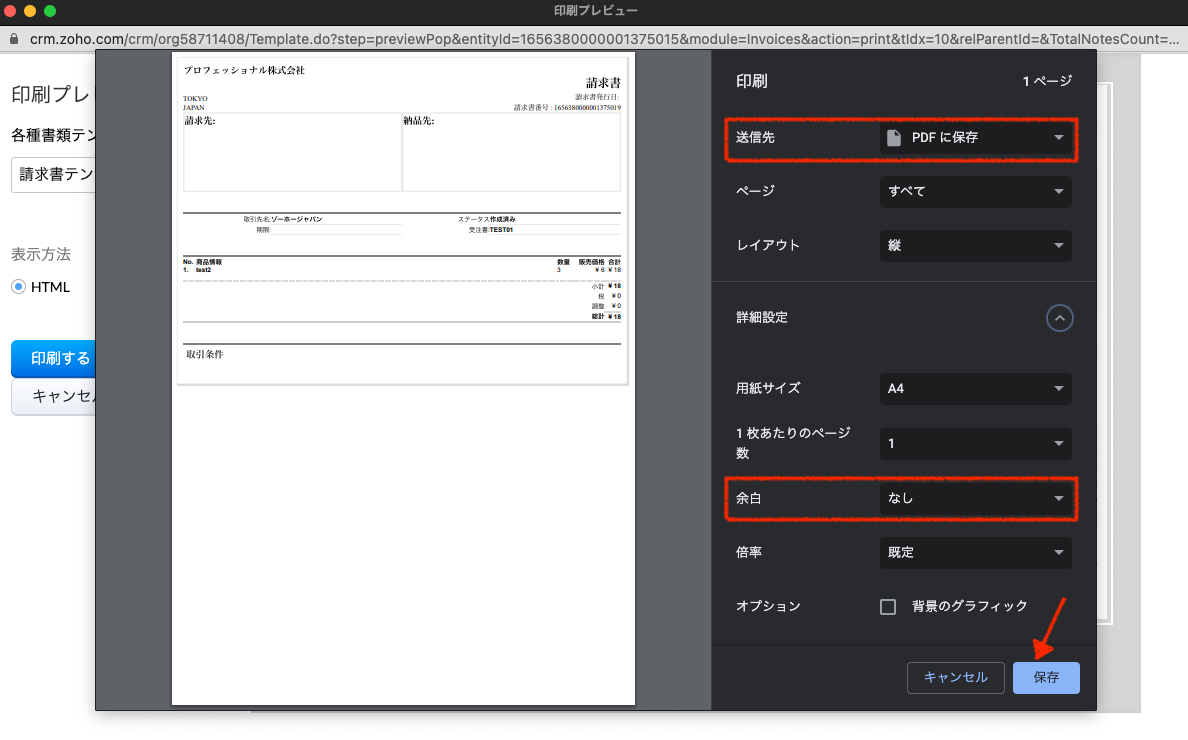
Task: Open the 用紙サイズ dropdown showing A4
Action: point(975,389)
